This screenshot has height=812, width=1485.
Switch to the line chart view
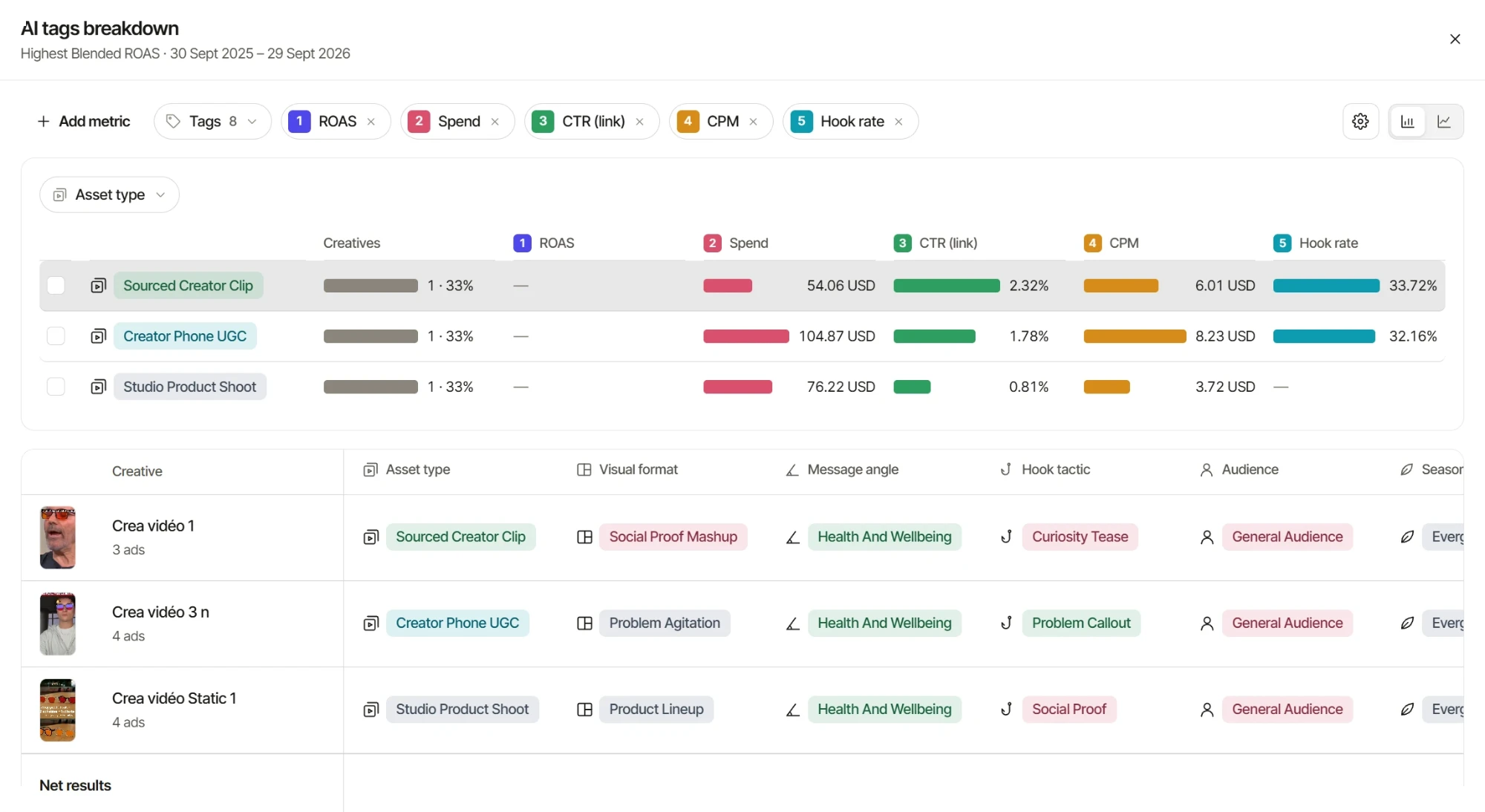tap(1444, 121)
